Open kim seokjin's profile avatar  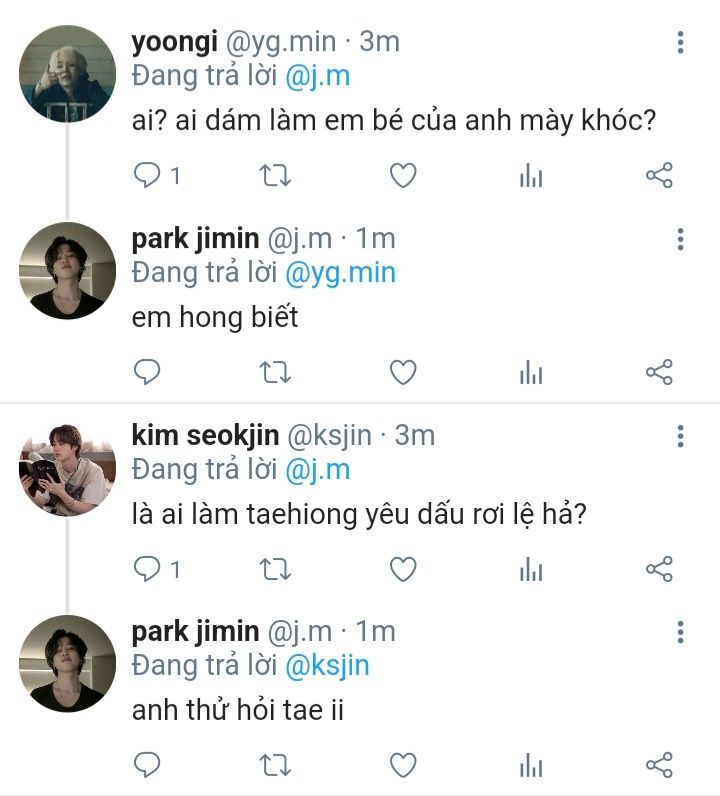click(68, 467)
